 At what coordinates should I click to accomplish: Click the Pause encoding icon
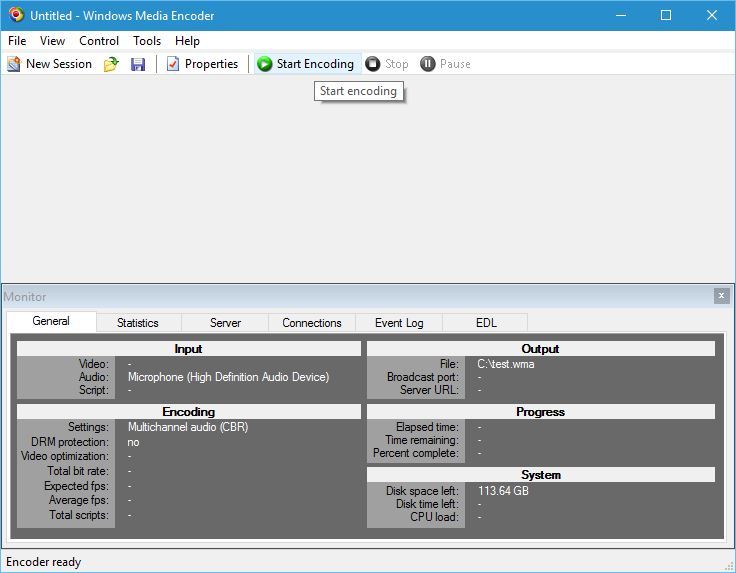[428, 64]
